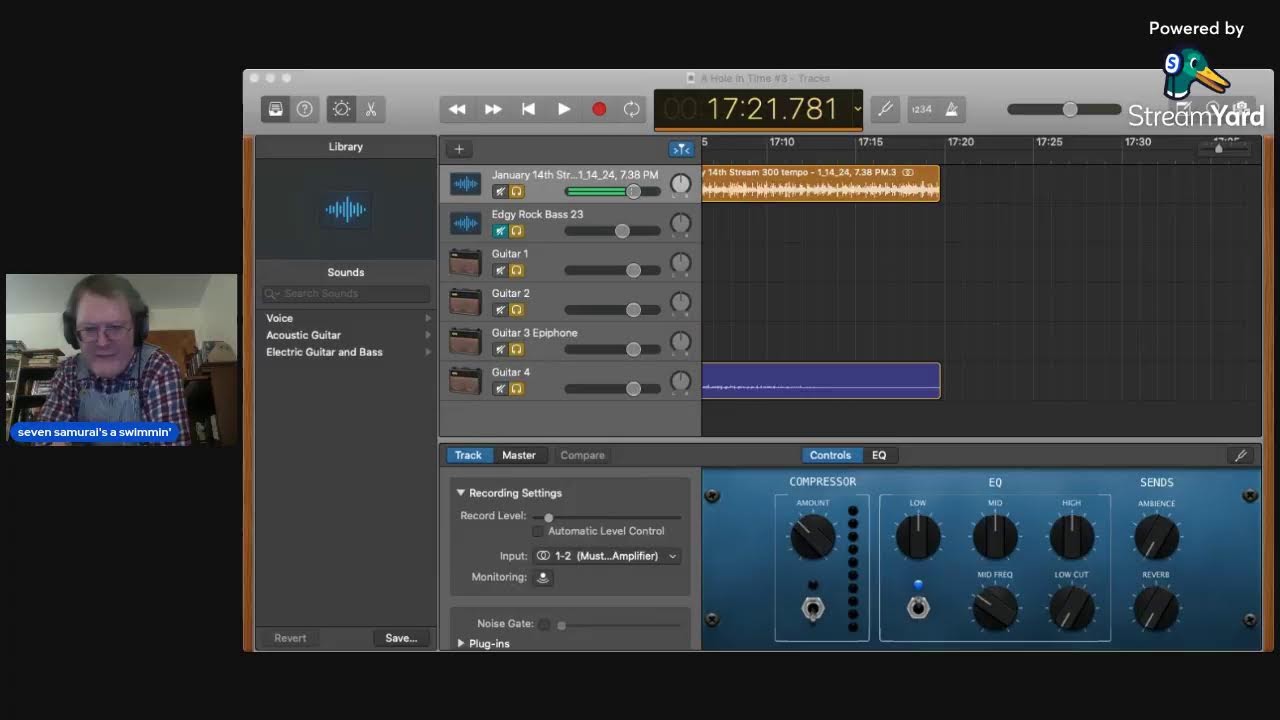Click the January 14th Stream track waveform icon

point(465,184)
